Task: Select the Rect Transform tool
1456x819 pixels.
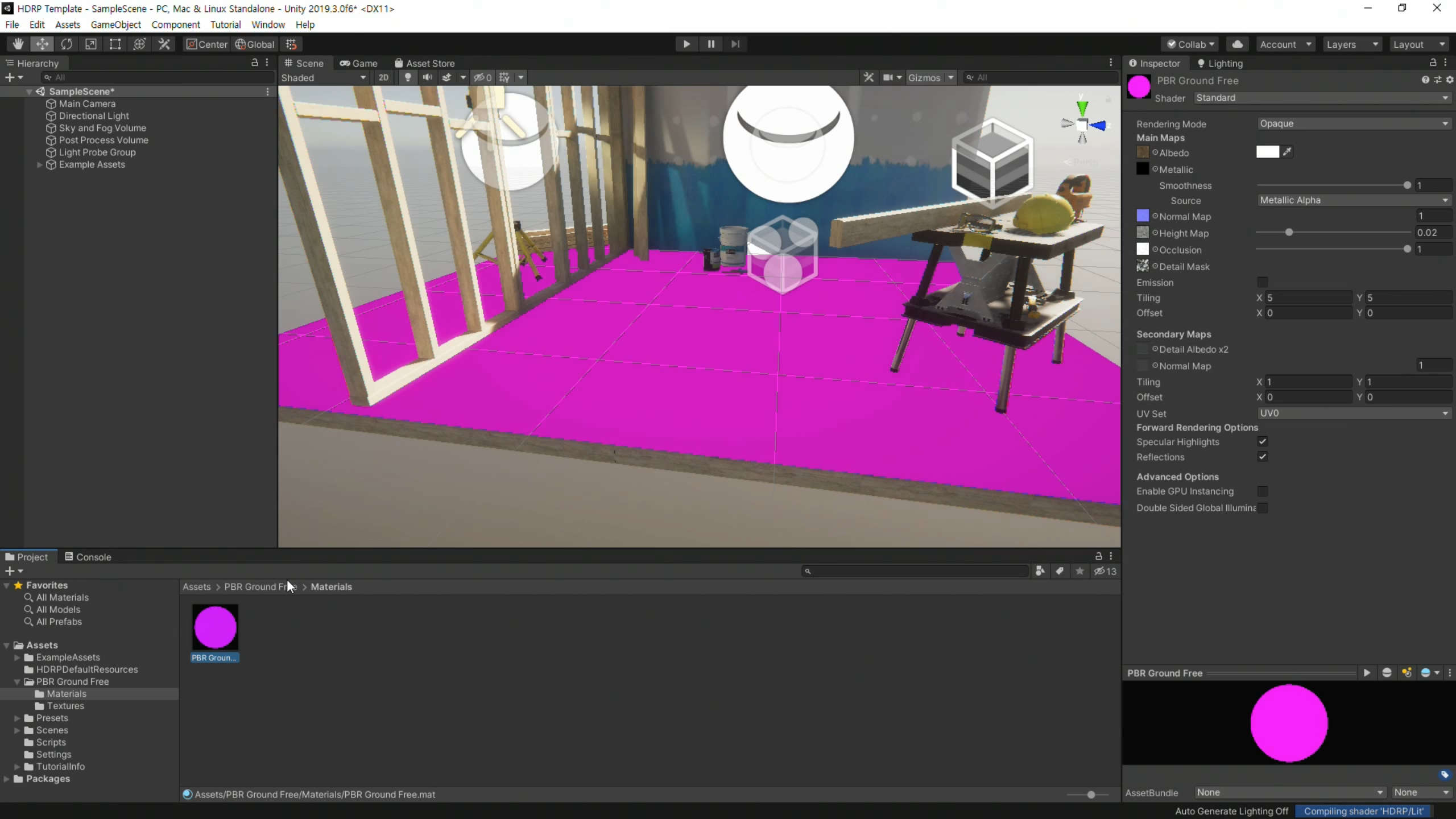Action: (115, 44)
